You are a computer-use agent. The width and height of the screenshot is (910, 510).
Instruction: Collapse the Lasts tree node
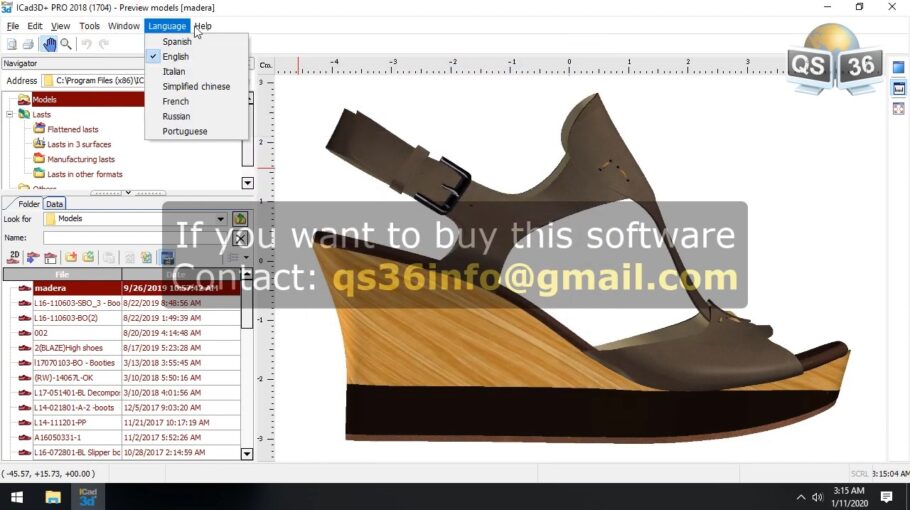coord(10,115)
